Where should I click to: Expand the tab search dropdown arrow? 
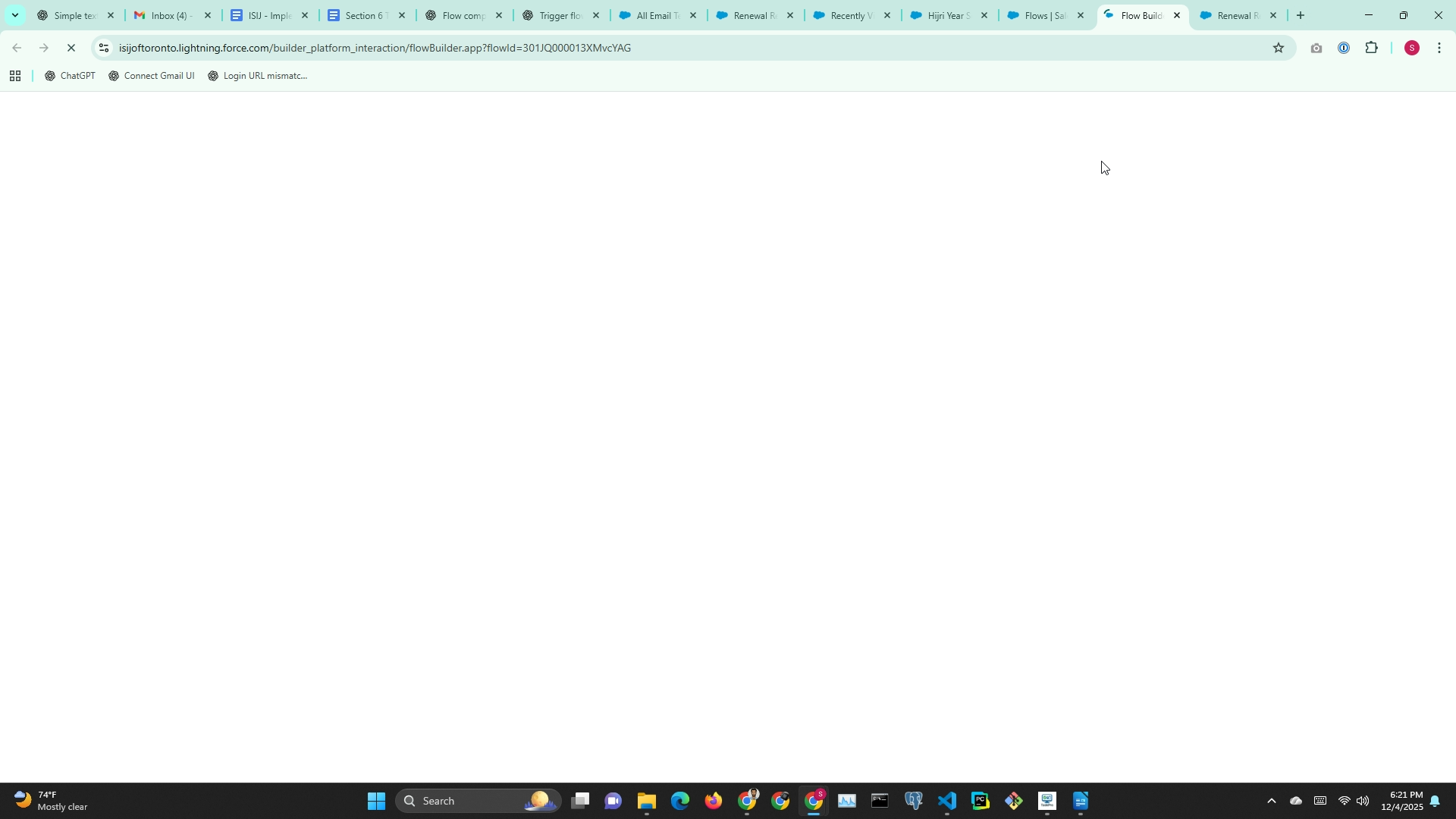(x=14, y=15)
